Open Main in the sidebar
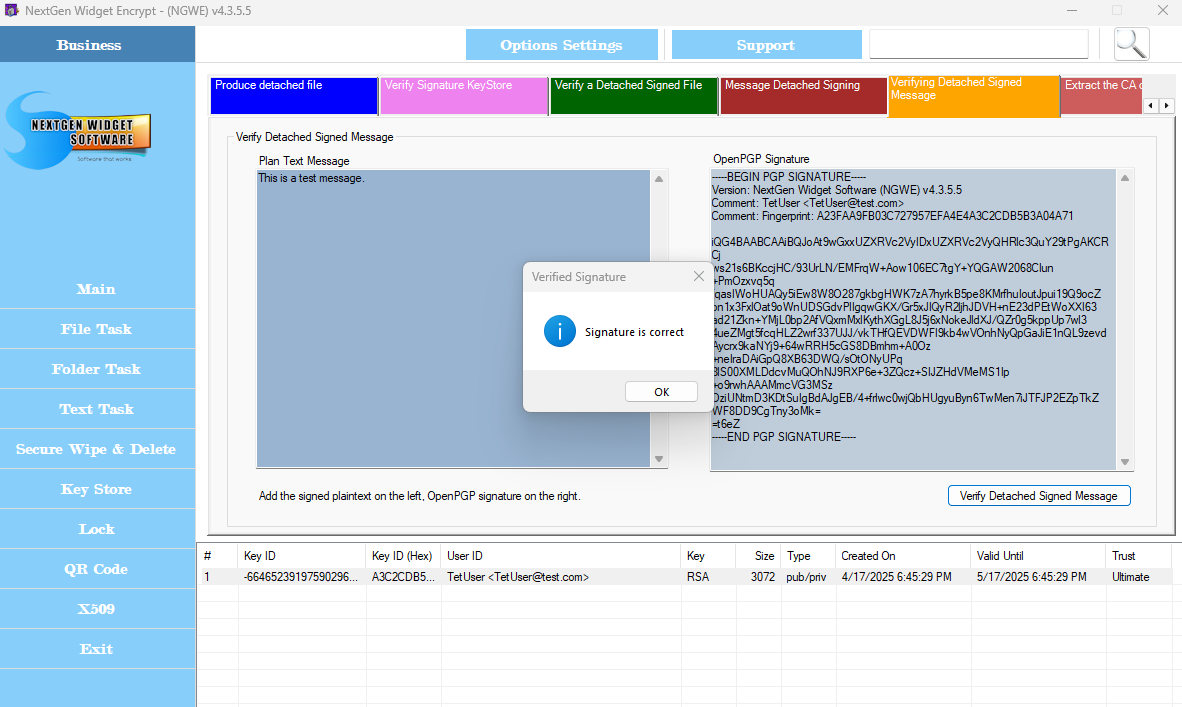 tap(97, 289)
